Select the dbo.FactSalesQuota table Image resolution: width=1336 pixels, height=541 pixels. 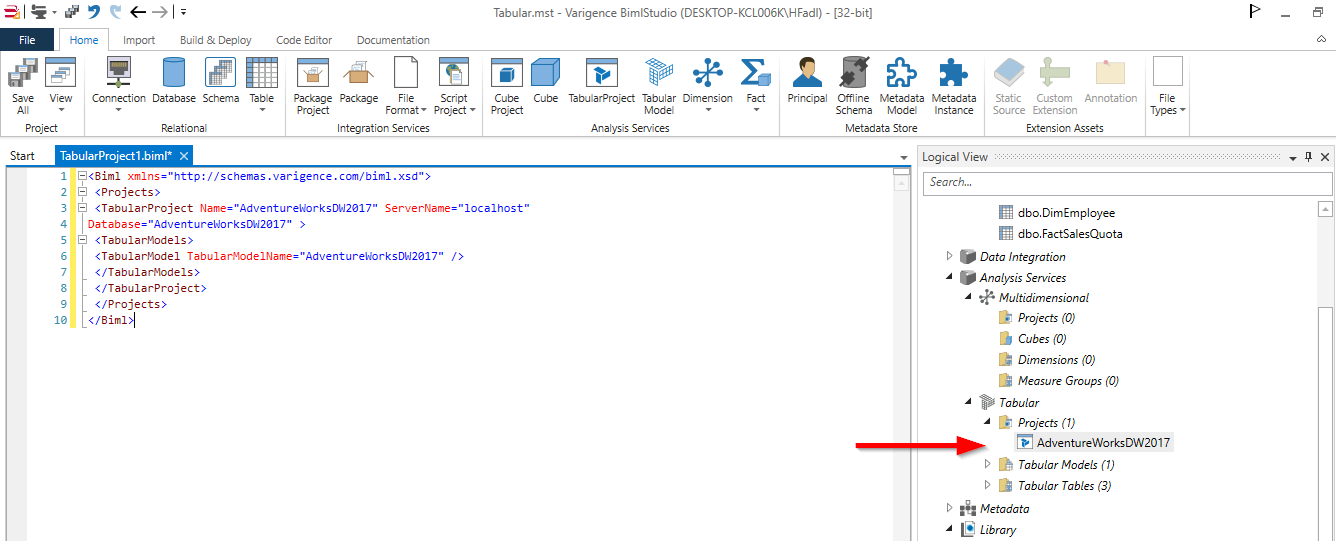click(x=1070, y=234)
